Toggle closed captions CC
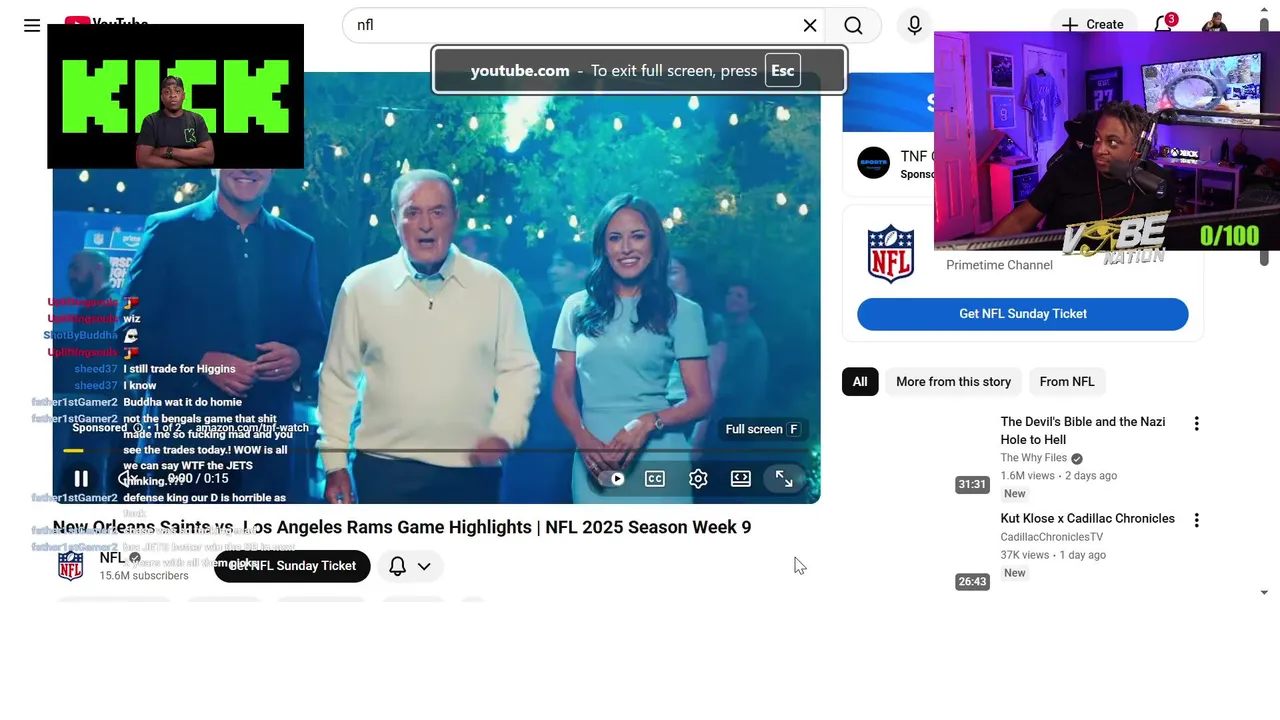This screenshot has height=720, width=1280. click(x=655, y=479)
